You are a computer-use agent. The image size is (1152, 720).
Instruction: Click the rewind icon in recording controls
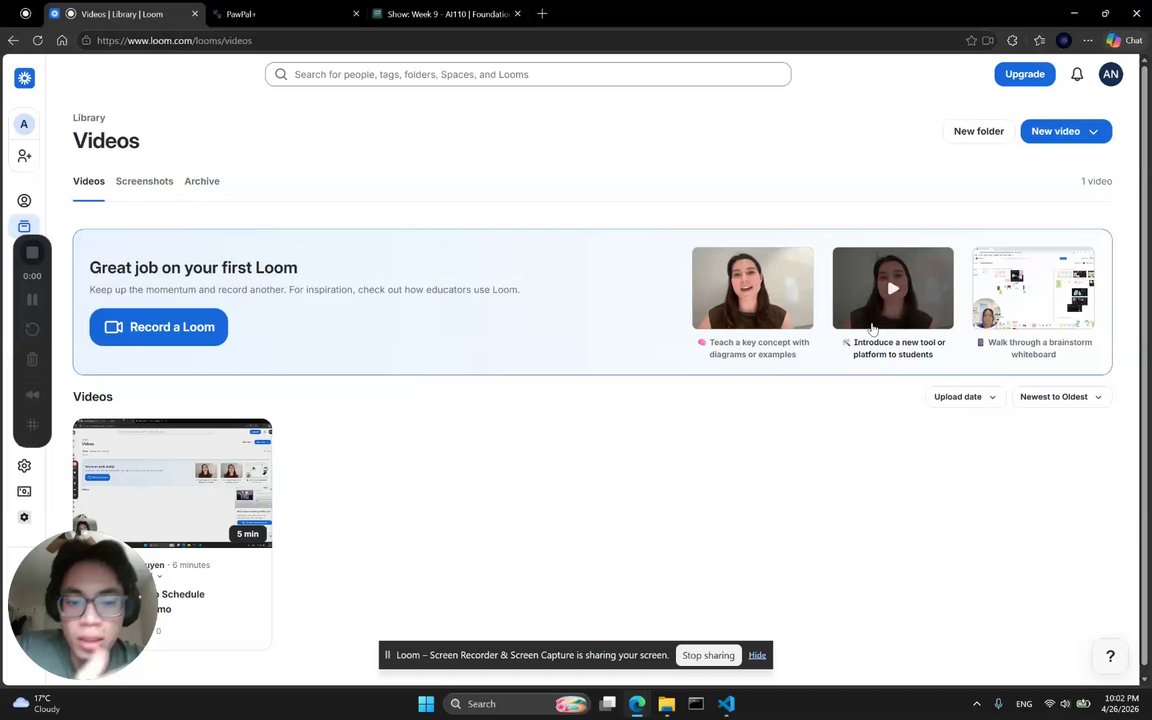pyautogui.click(x=32, y=395)
